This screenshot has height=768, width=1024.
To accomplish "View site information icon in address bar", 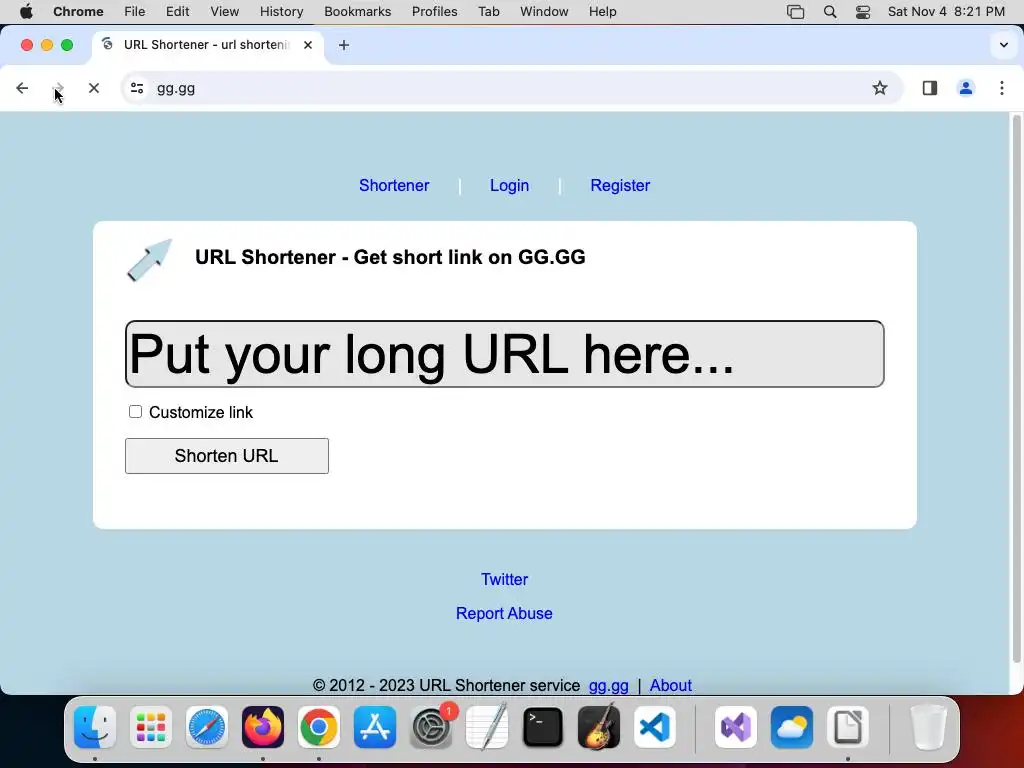I will click(136, 88).
